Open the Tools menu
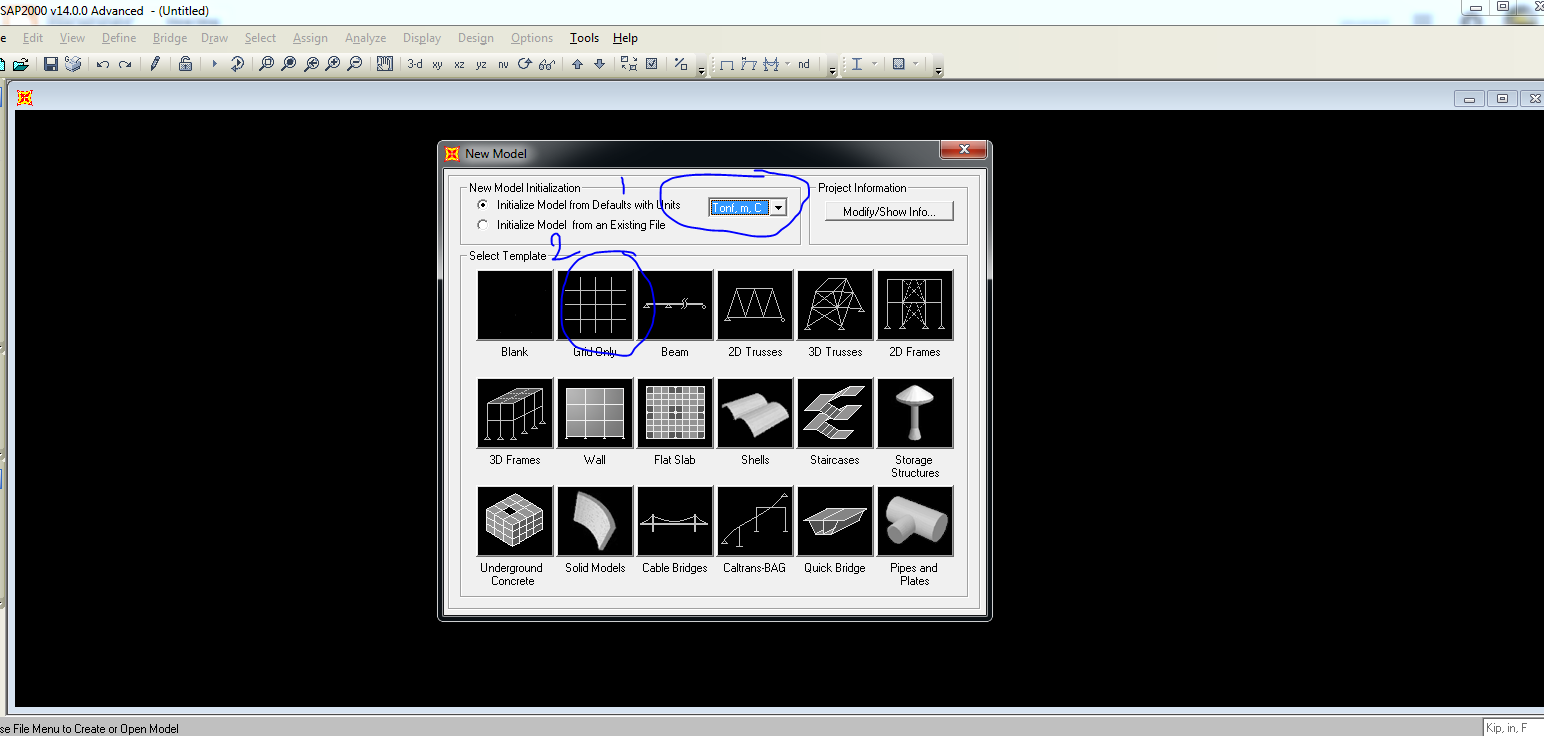This screenshot has width=1544, height=736. pyautogui.click(x=584, y=38)
